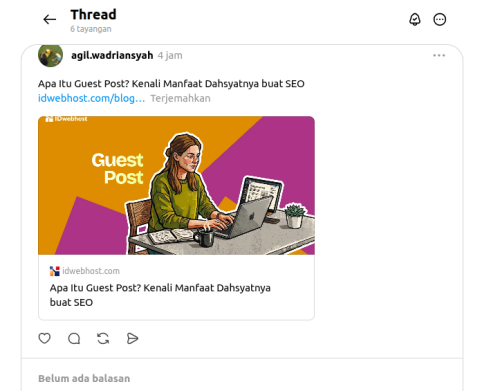
Task: Like the post with the heart icon
Action: tap(44, 338)
